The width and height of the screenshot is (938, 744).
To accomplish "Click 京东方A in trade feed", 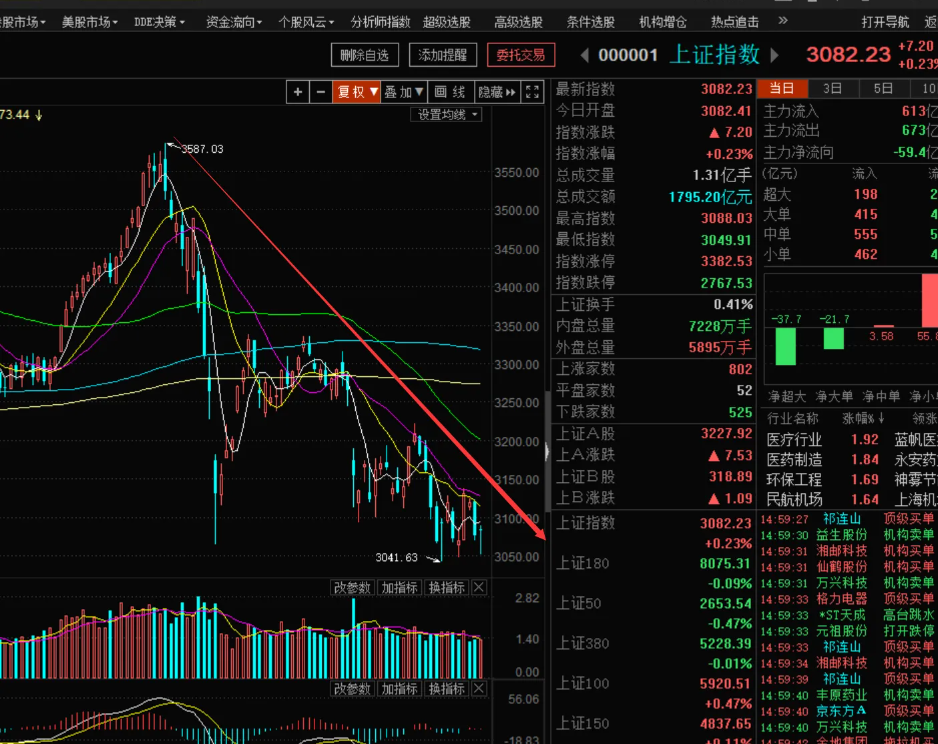I will tap(841, 711).
